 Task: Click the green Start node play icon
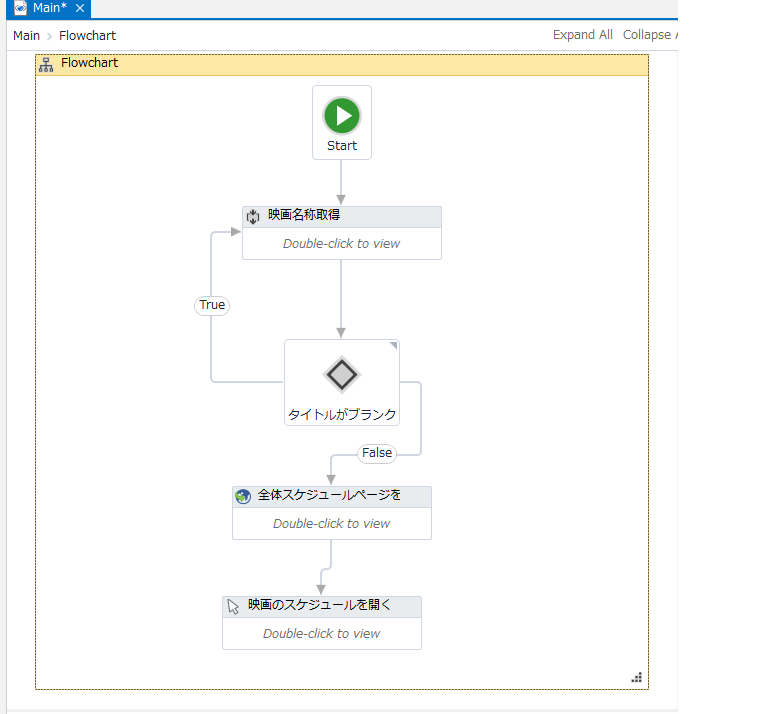pyautogui.click(x=342, y=116)
